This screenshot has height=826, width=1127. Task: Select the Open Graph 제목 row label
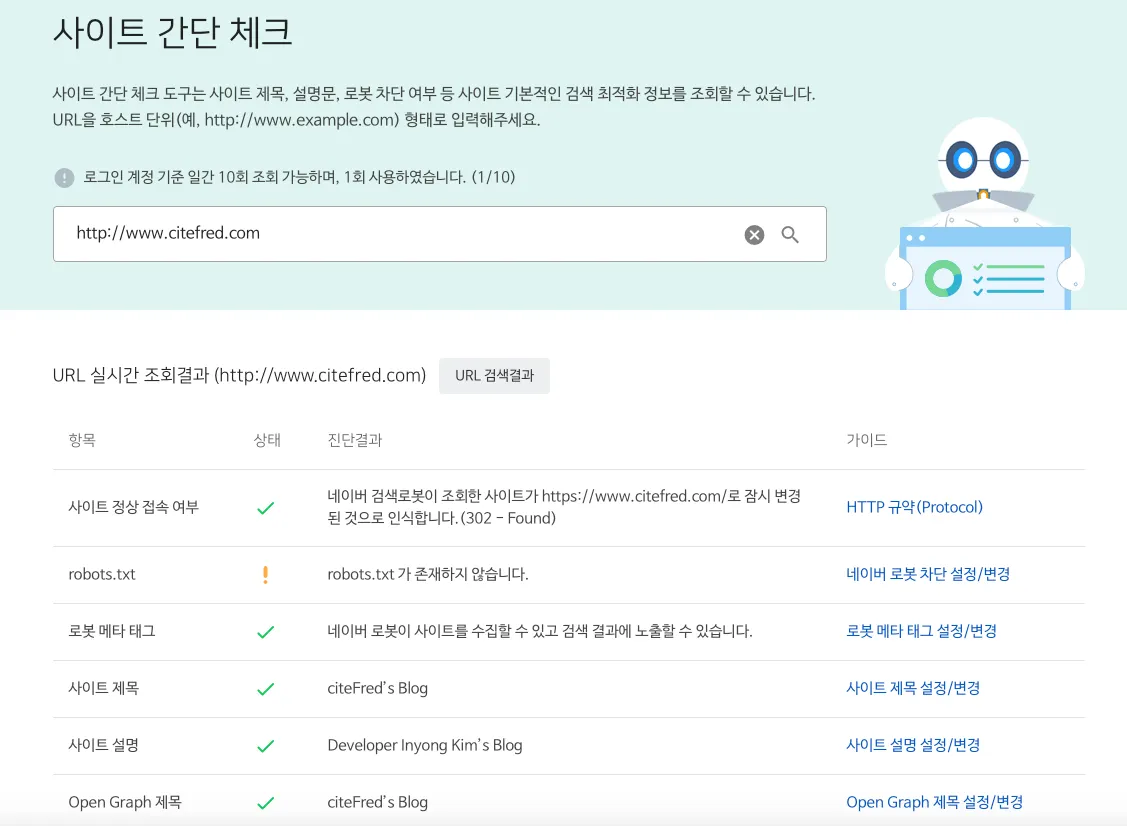point(125,802)
